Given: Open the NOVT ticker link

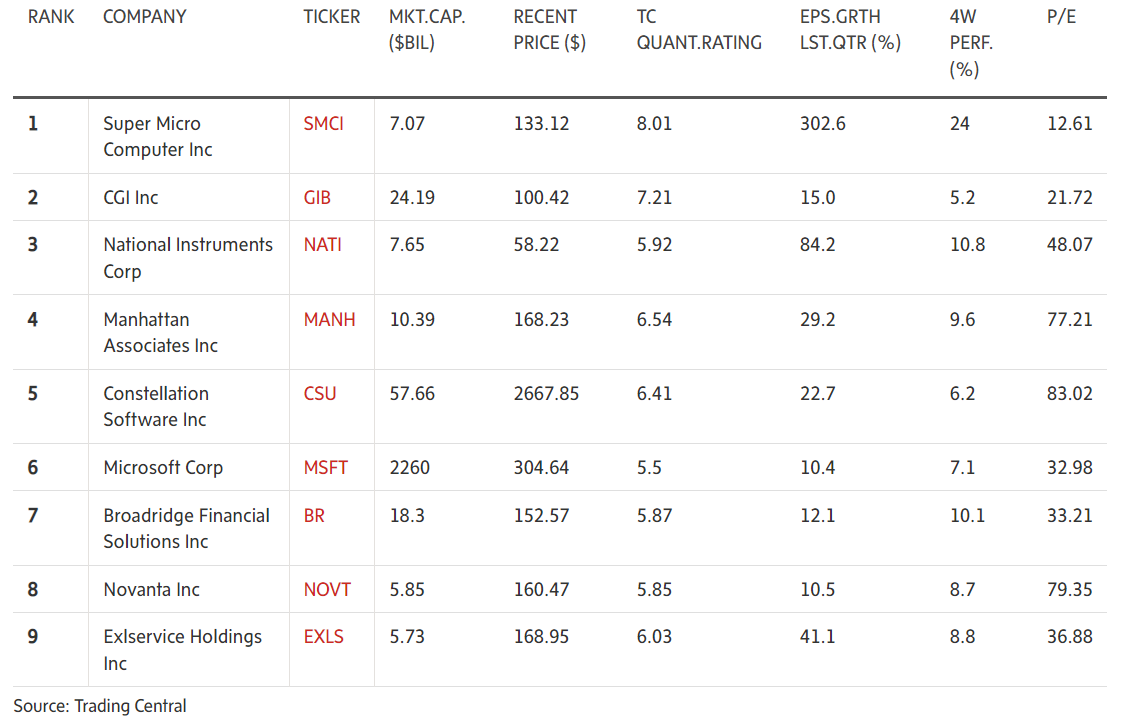Looking at the screenshot, I should click(327, 590).
